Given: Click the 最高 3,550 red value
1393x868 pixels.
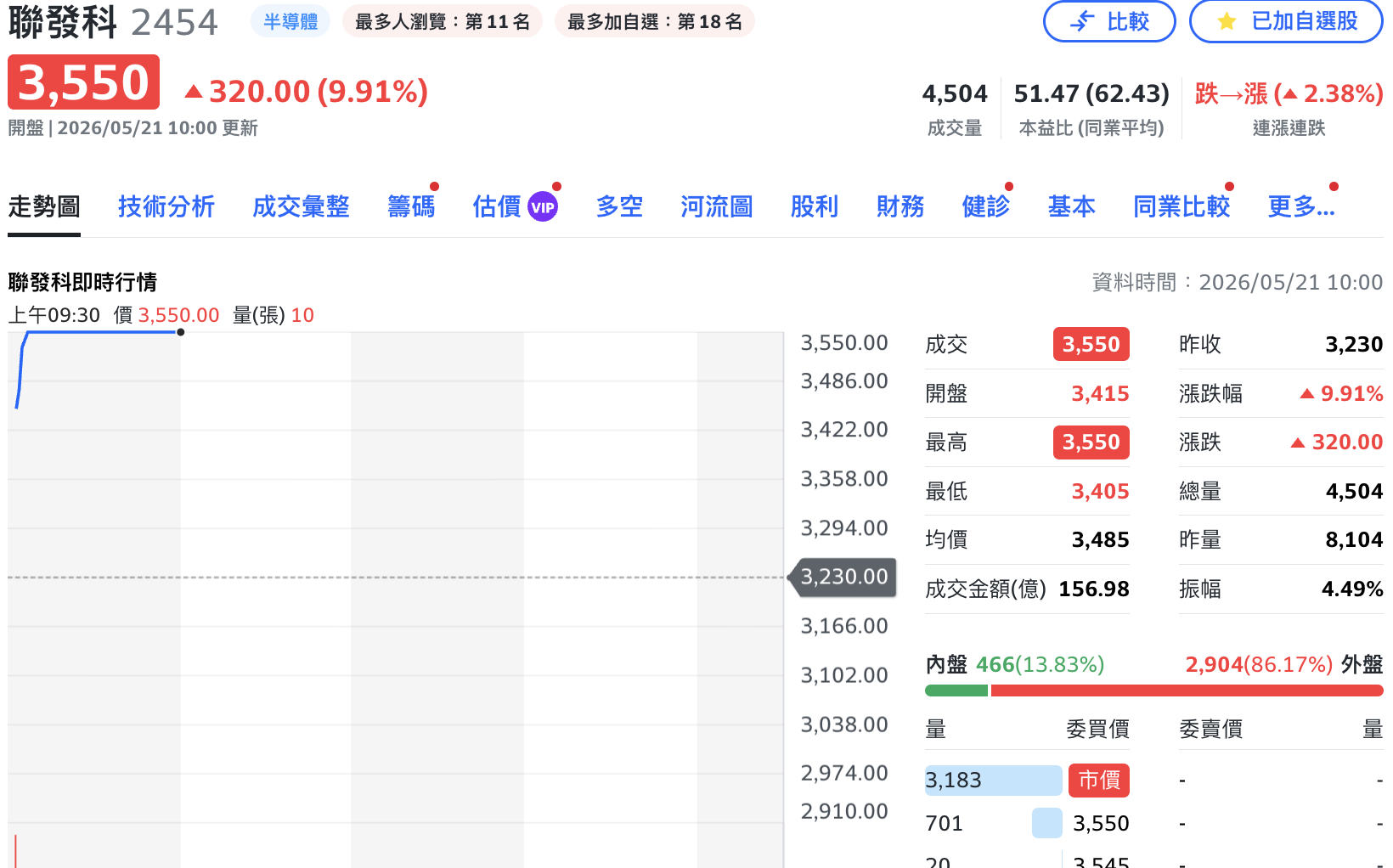Looking at the screenshot, I should click(1091, 442).
